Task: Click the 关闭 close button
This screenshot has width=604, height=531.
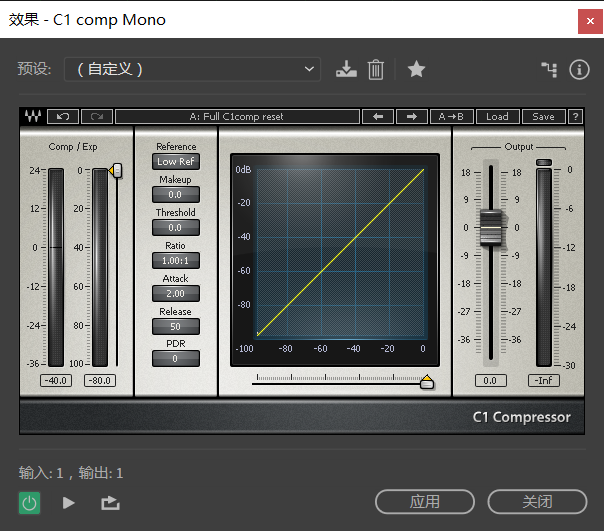Action: pyautogui.click(x=537, y=502)
